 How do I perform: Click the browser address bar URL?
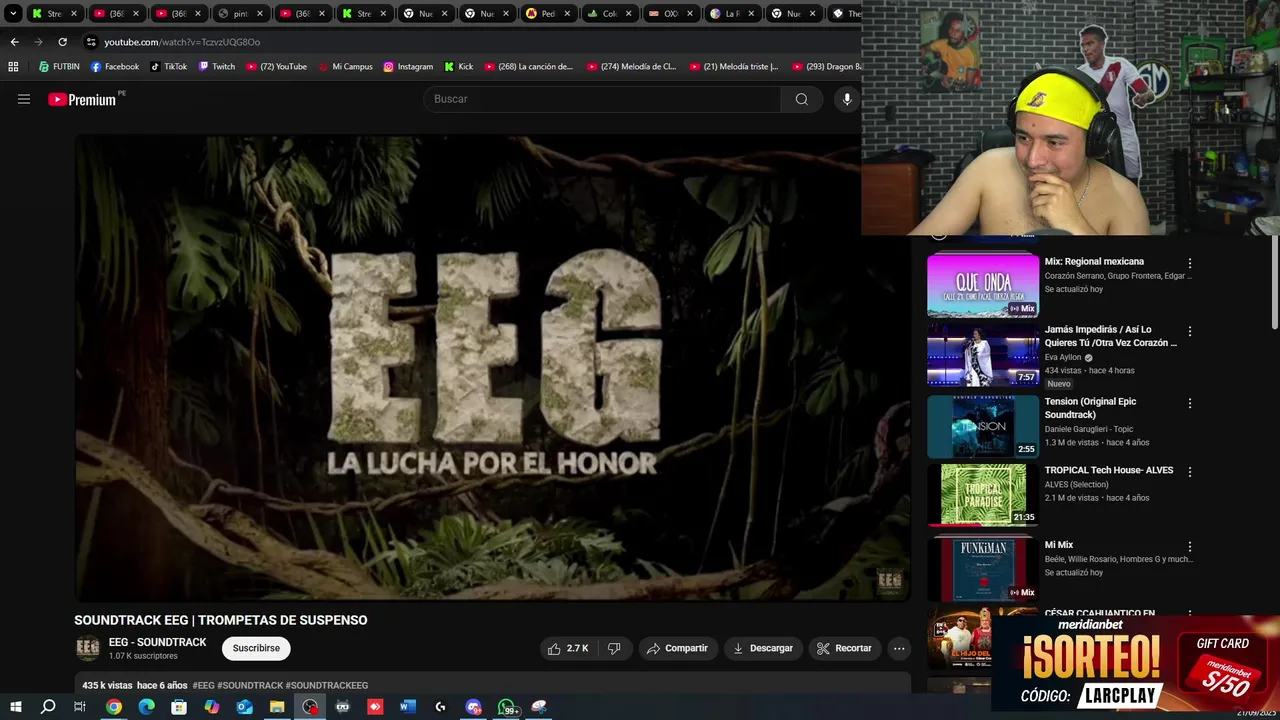pyautogui.click(x=182, y=42)
